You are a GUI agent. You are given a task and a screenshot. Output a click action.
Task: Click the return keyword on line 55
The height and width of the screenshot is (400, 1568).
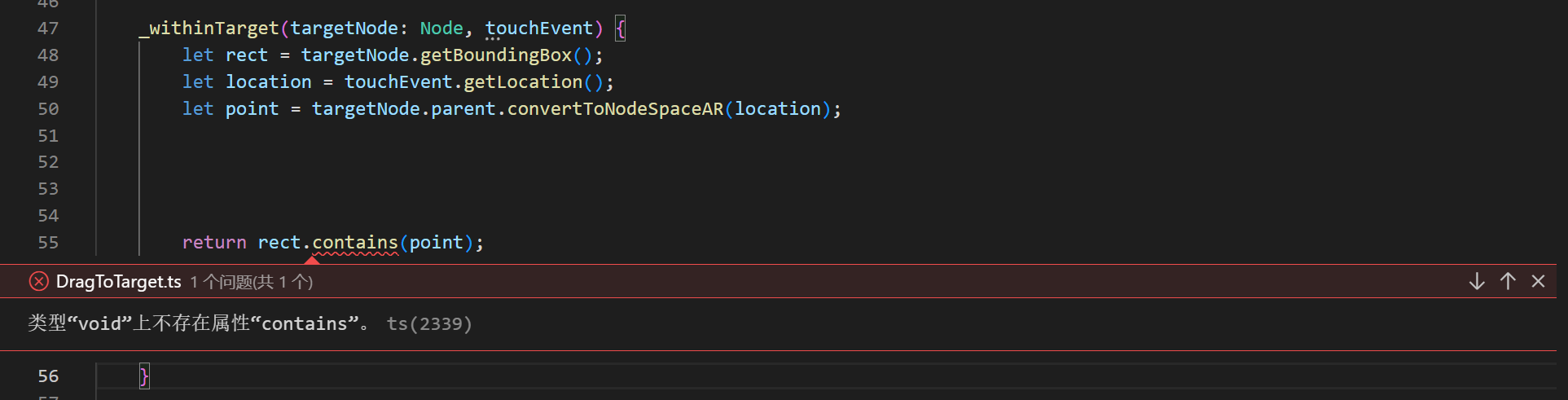(x=214, y=243)
